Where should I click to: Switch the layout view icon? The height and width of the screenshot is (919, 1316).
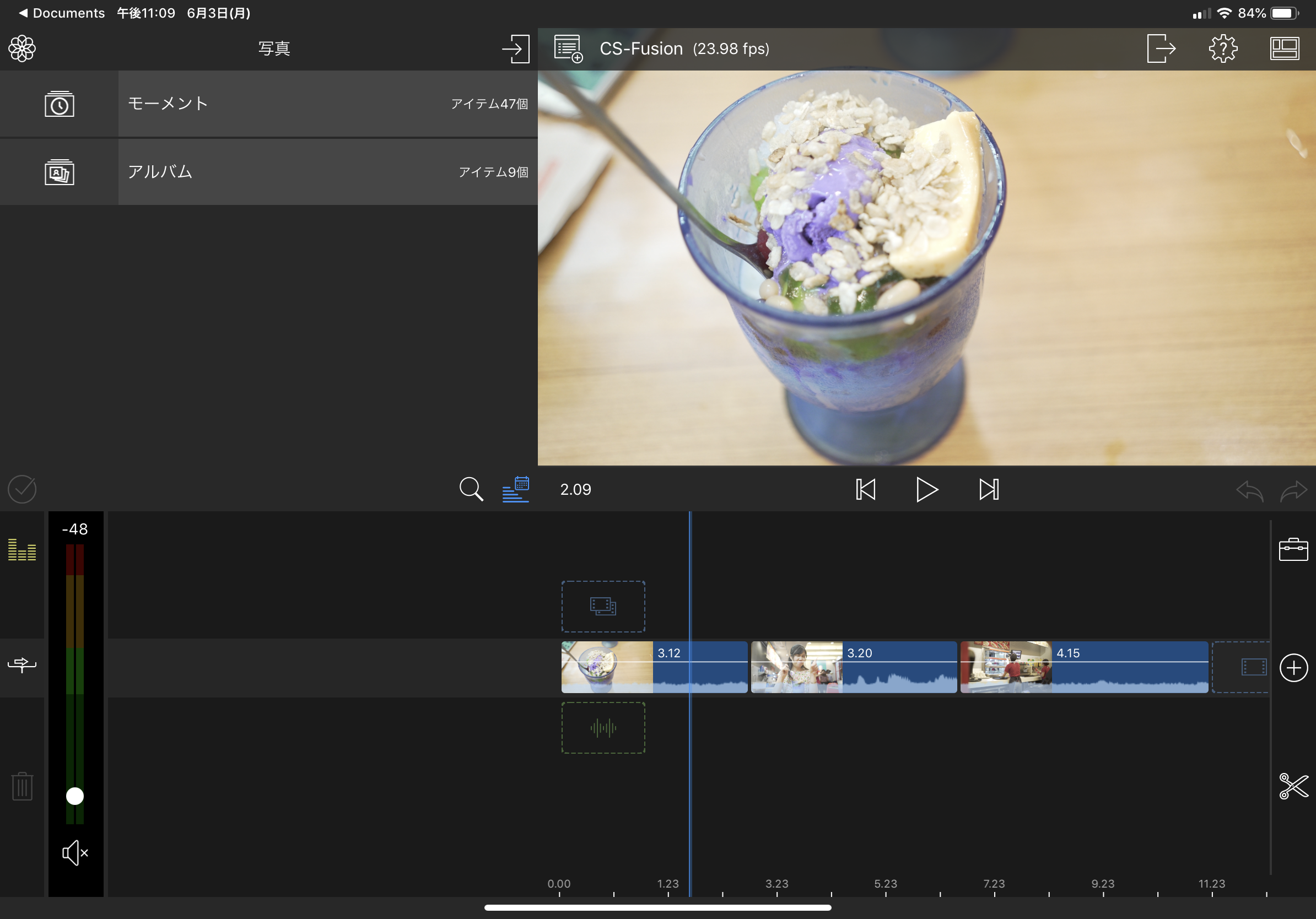point(1284,48)
